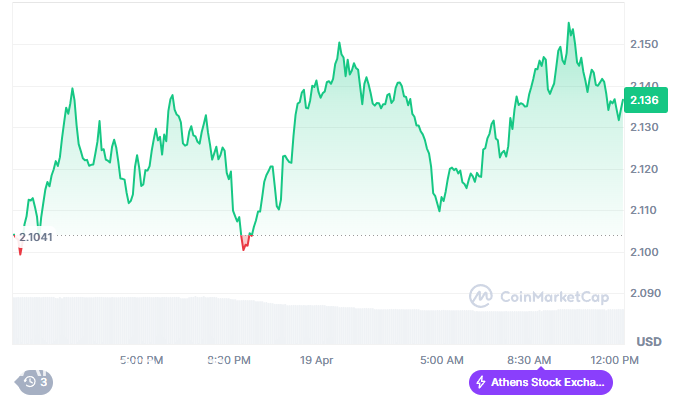Click the USD currency label
Screen dimensions: 688x396
pyautogui.click(x=649, y=342)
